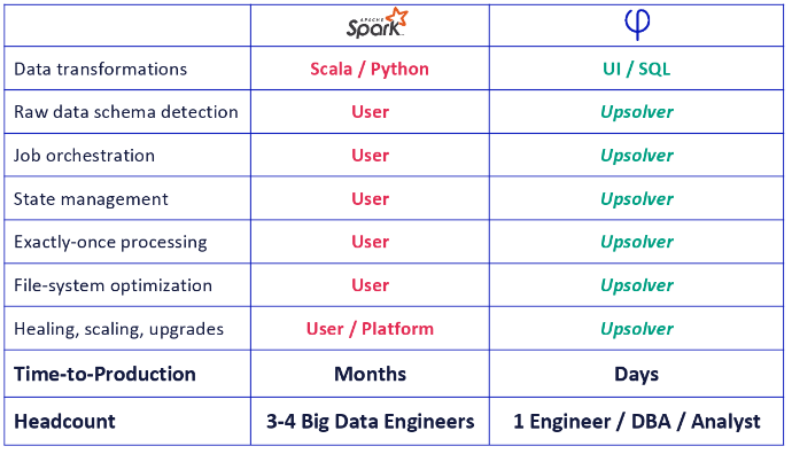Image resolution: width=788 pixels, height=452 pixels.
Task: Click the 'Scala / Python' cell
Action: point(369,69)
